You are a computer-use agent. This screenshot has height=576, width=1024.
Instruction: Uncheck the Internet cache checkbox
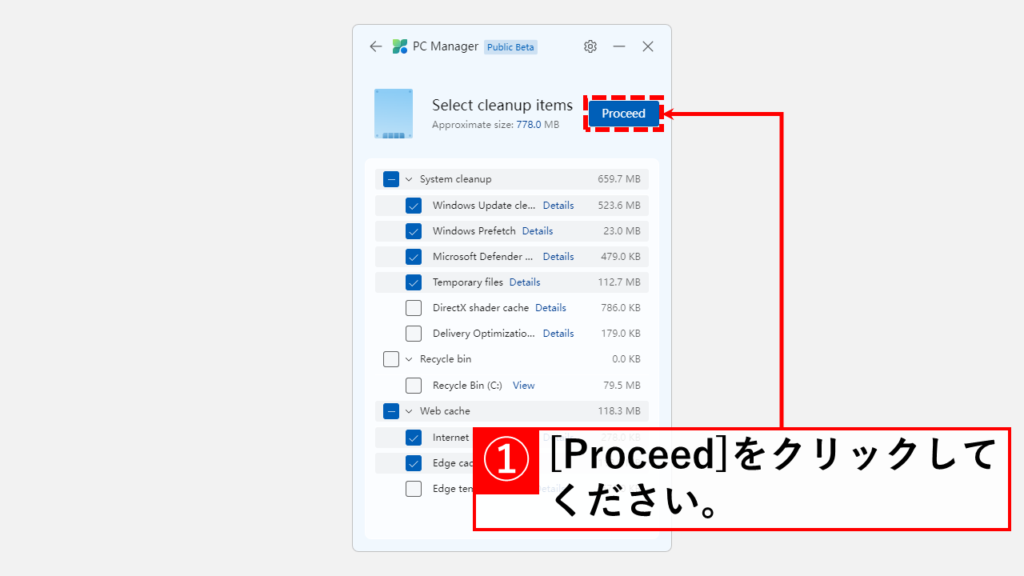pyautogui.click(x=413, y=437)
